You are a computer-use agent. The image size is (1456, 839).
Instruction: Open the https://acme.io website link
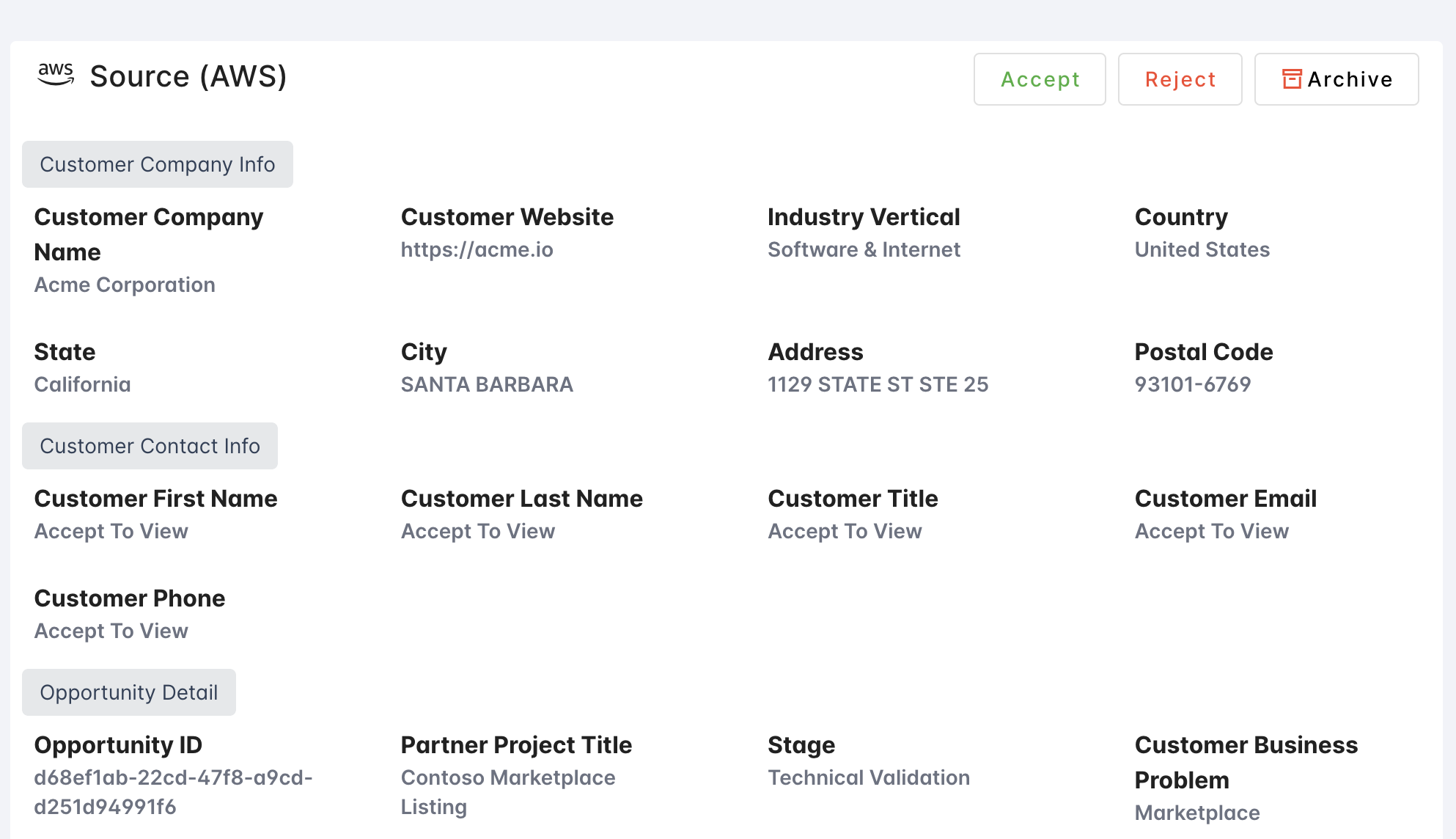[x=477, y=249]
